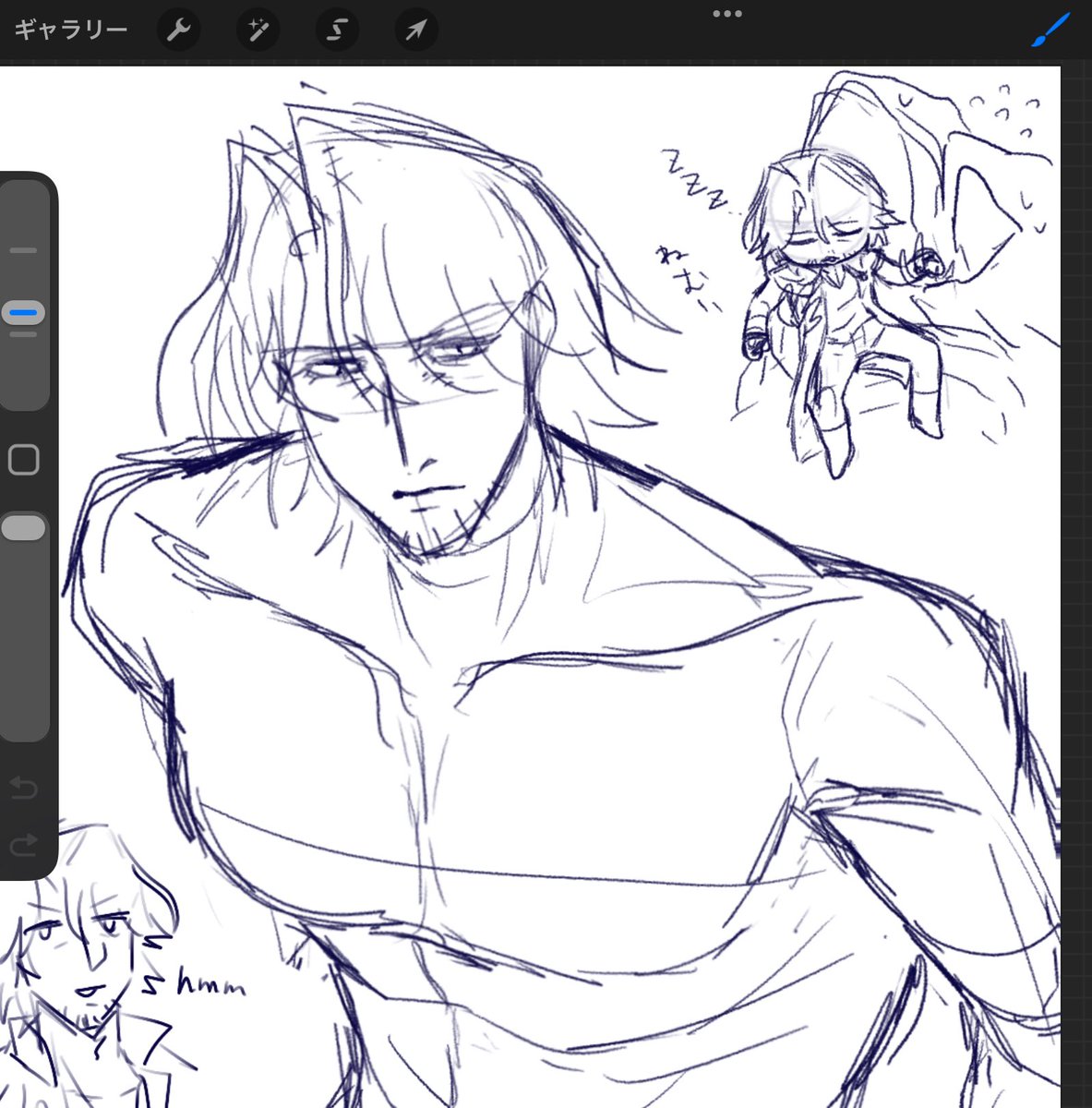Redo the stroke with sidebar arrow
Image resolution: width=1092 pixels, height=1108 pixels.
[23, 843]
